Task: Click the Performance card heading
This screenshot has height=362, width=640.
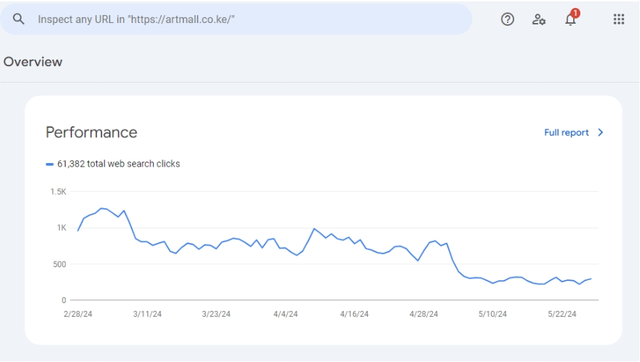Action: pos(91,132)
